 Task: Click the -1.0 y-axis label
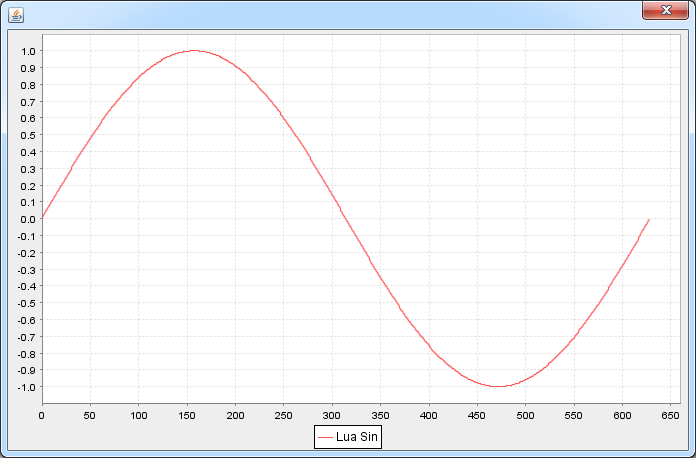(26, 387)
